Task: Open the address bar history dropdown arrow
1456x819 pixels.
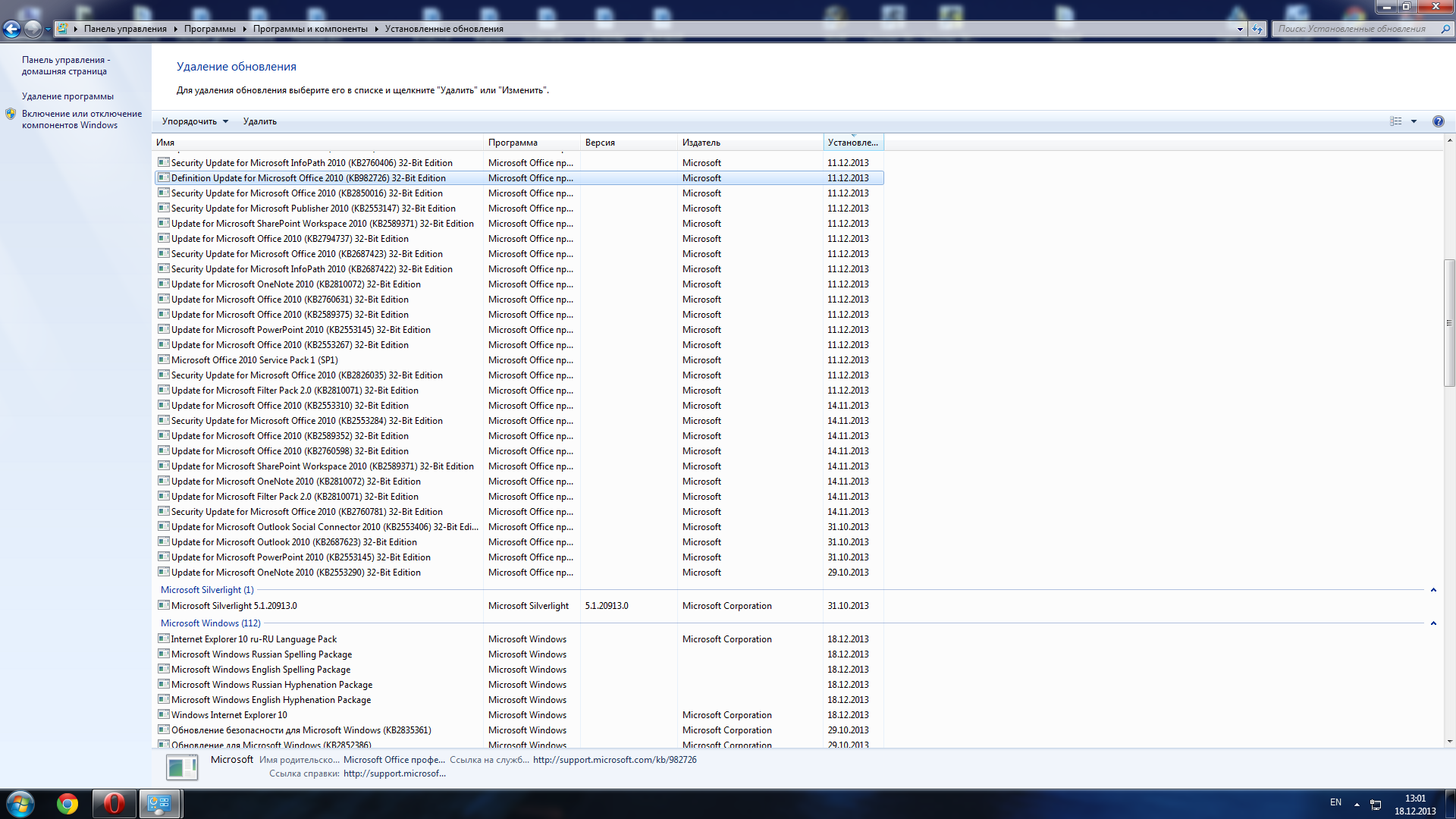Action: [1240, 29]
